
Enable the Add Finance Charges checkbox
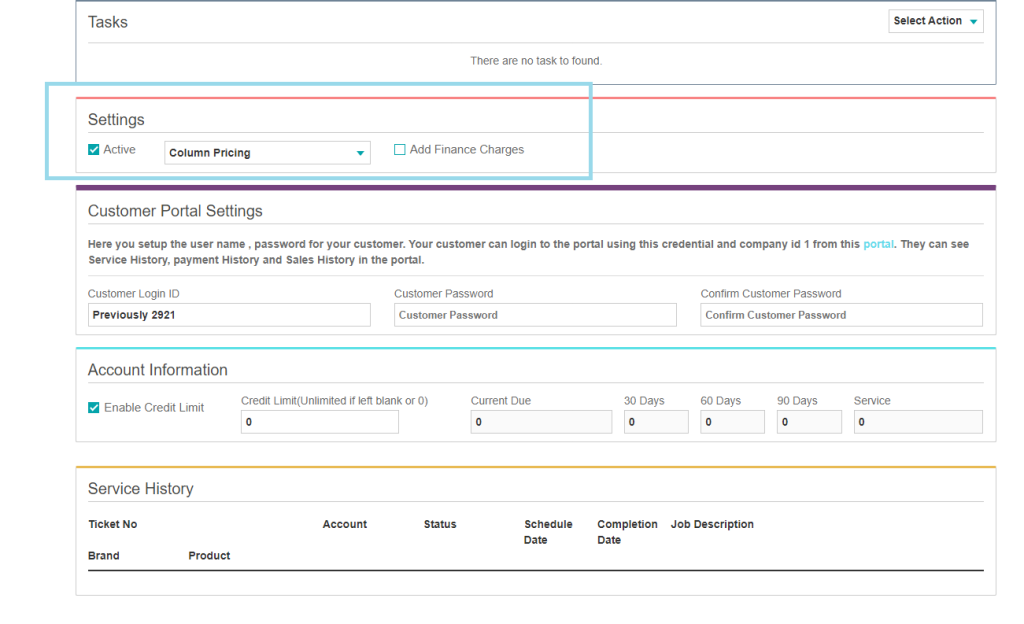pyautogui.click(x=400, y=150)
